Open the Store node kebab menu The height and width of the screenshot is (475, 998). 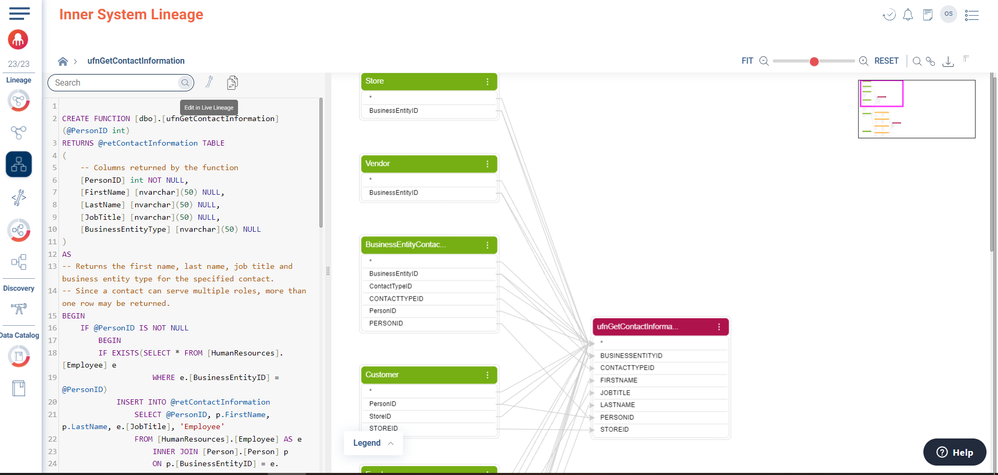488,82
